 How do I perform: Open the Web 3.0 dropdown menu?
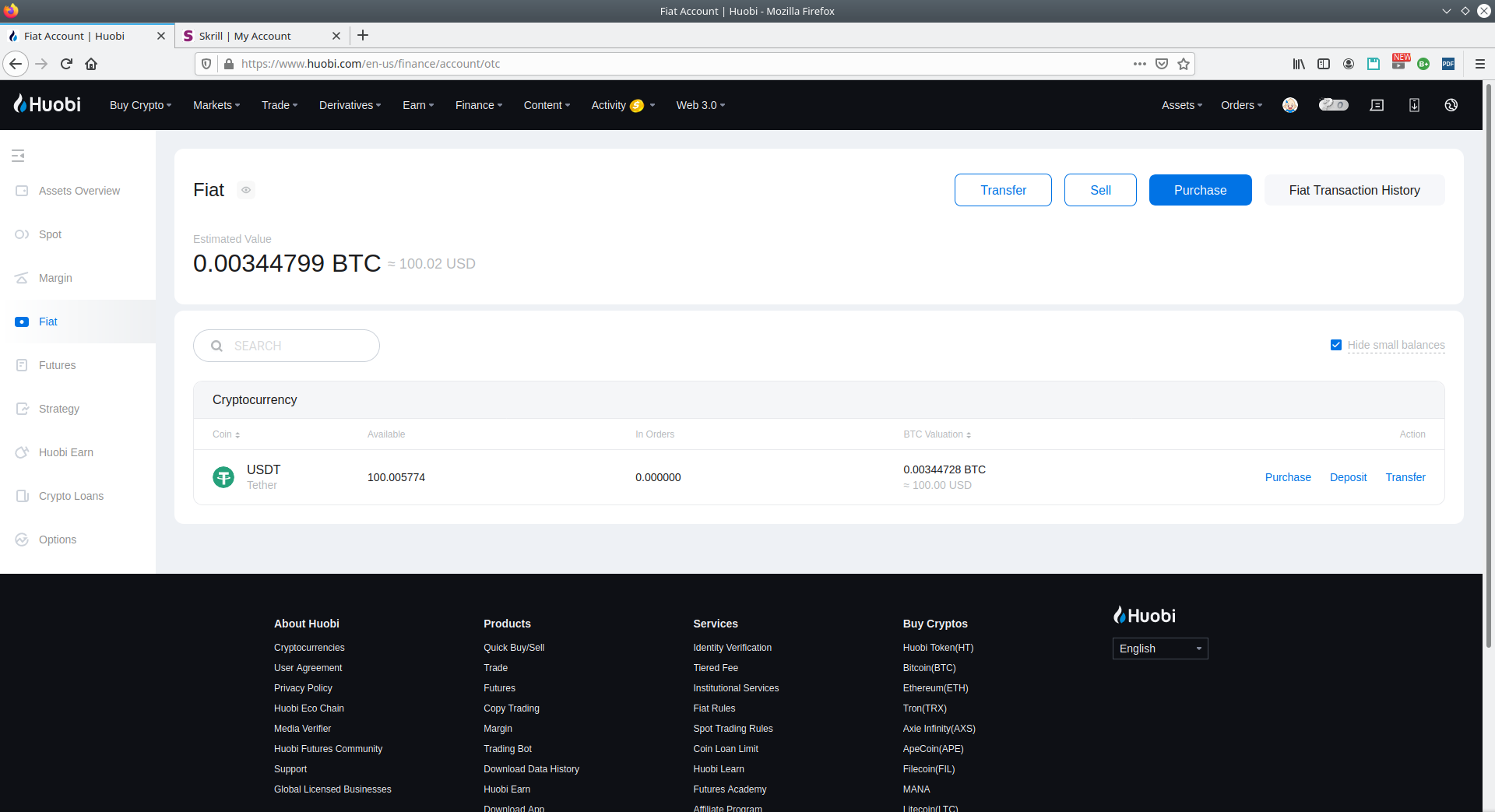(x=701, y=105)
